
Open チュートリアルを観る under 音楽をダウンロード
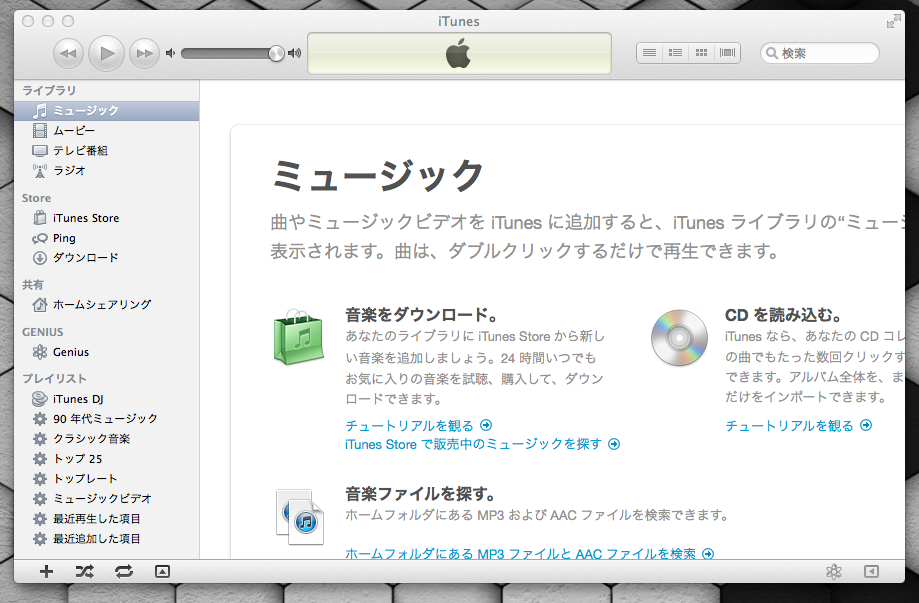[418, 425]
